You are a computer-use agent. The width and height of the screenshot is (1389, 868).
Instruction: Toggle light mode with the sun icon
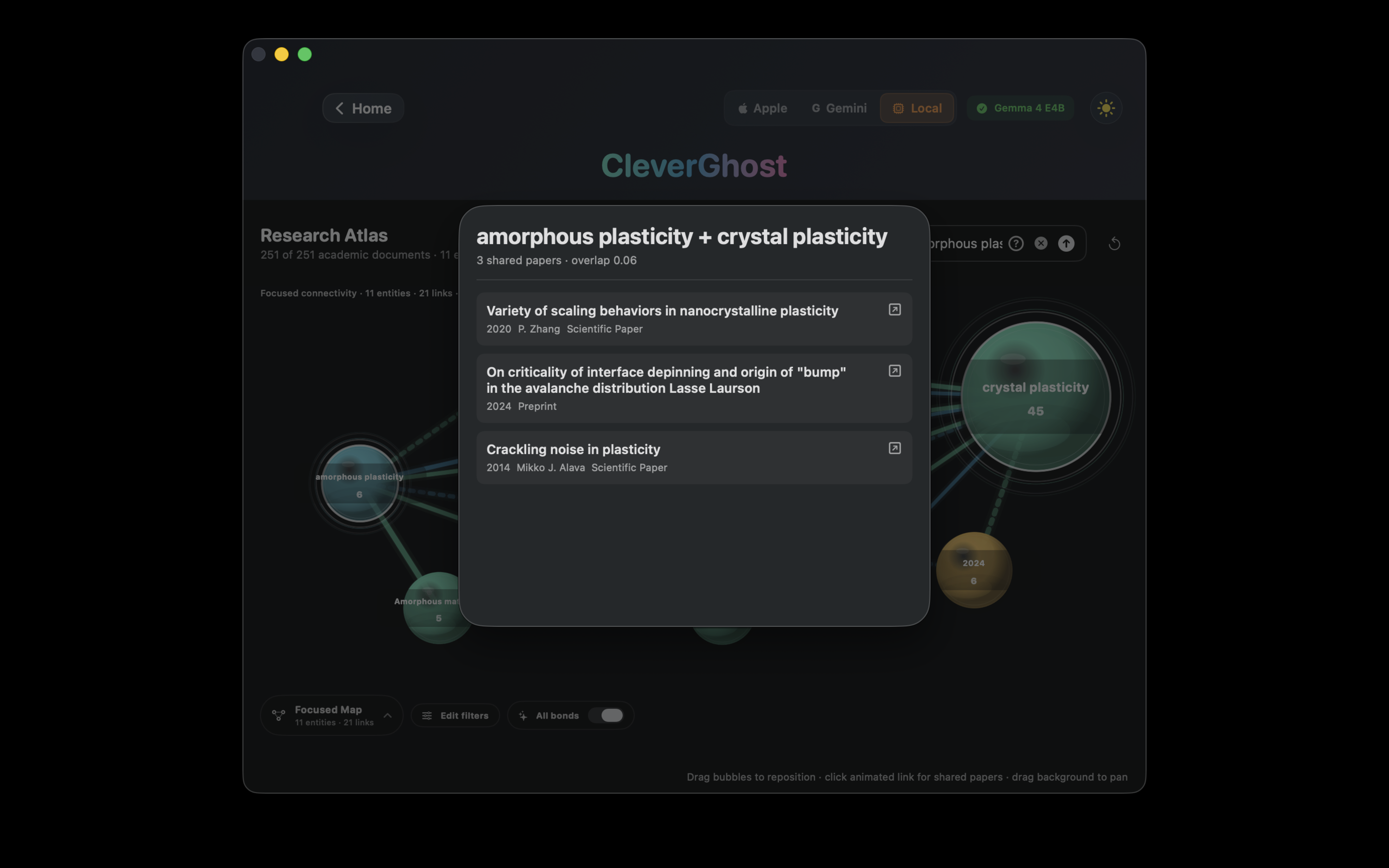(1106, 108)
